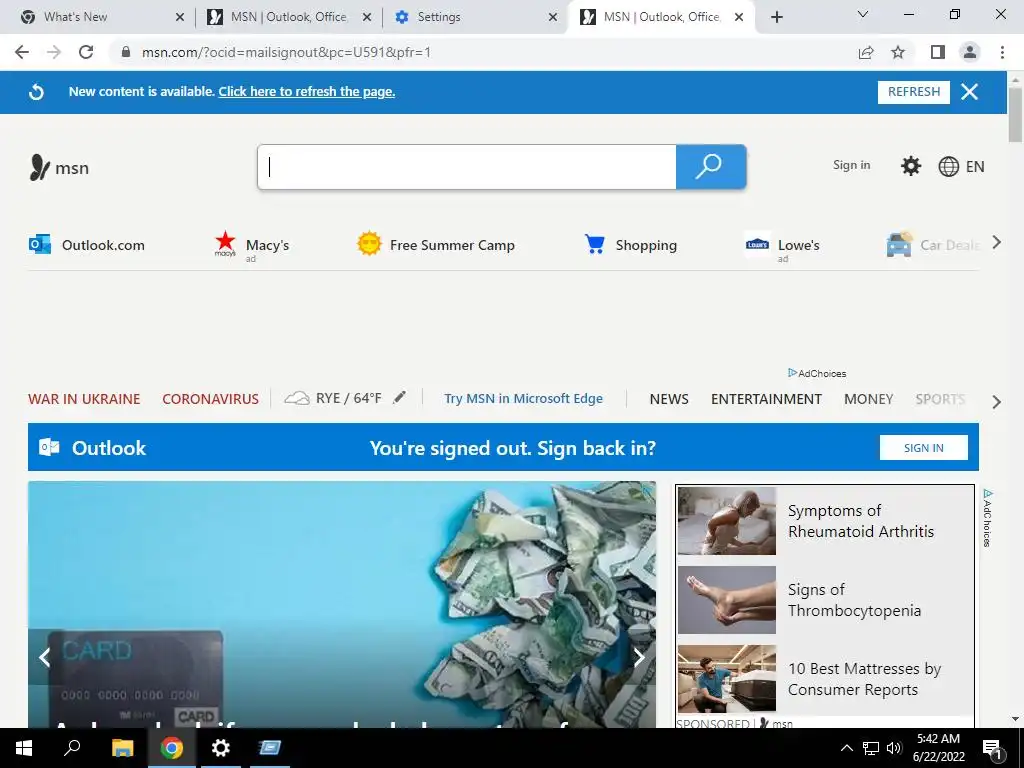The height and width of the screenshot is (768, 1024).
Task: Close the Settings tab
Action: point(553,17)
